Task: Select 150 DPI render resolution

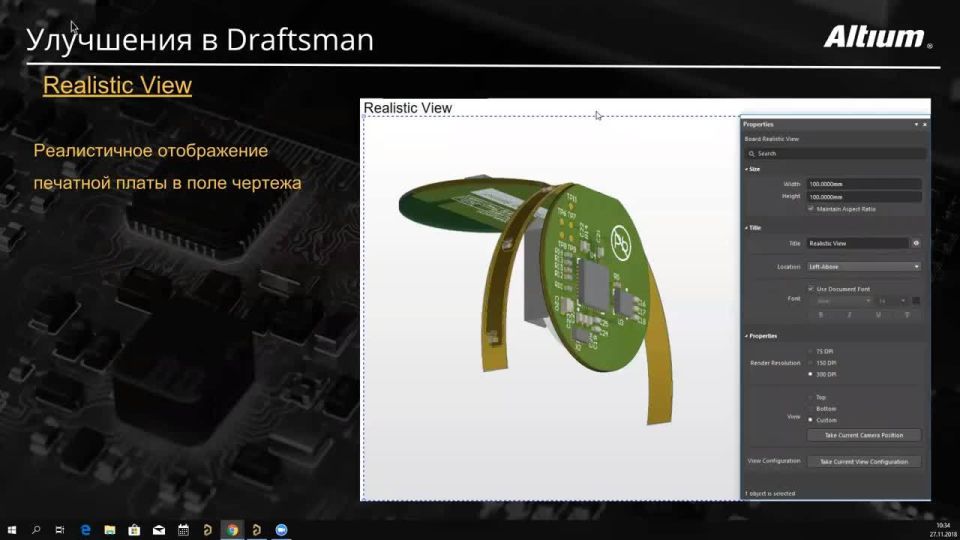Action: point(811,362)
